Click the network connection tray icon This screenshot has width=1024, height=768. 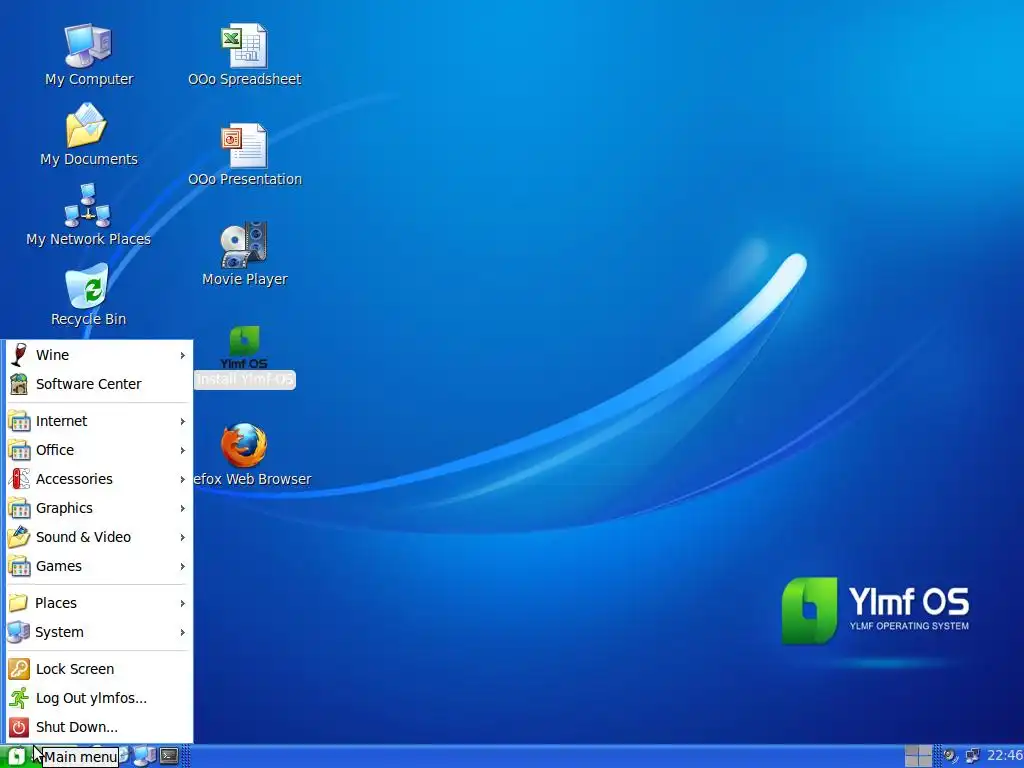pos(972,756)
